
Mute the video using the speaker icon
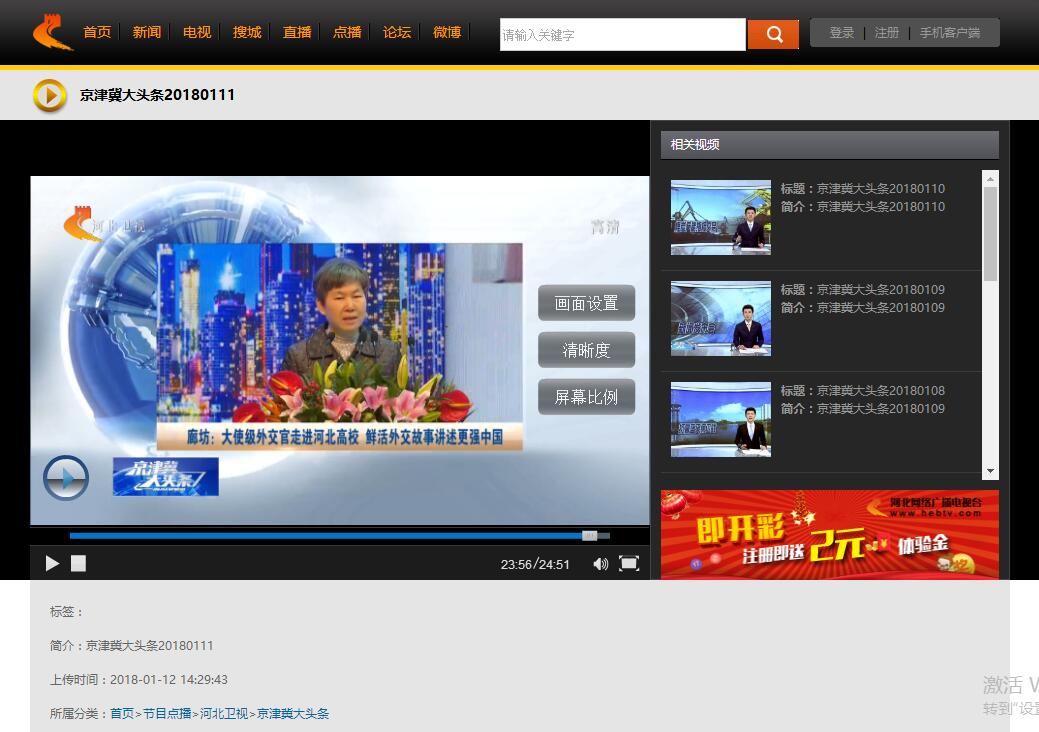pyautogui.click(x=600, y=564)
